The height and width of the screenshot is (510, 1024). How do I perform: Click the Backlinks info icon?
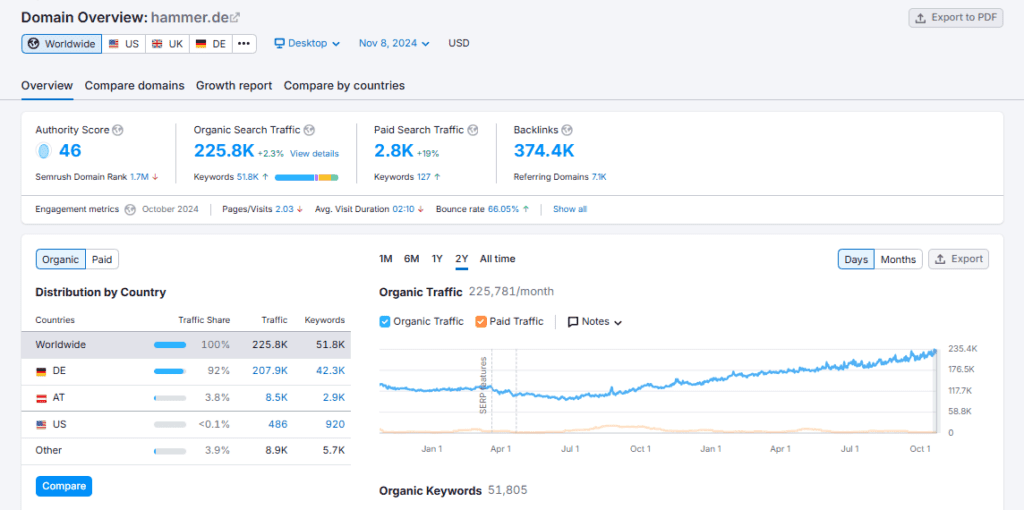pos(567,130)
